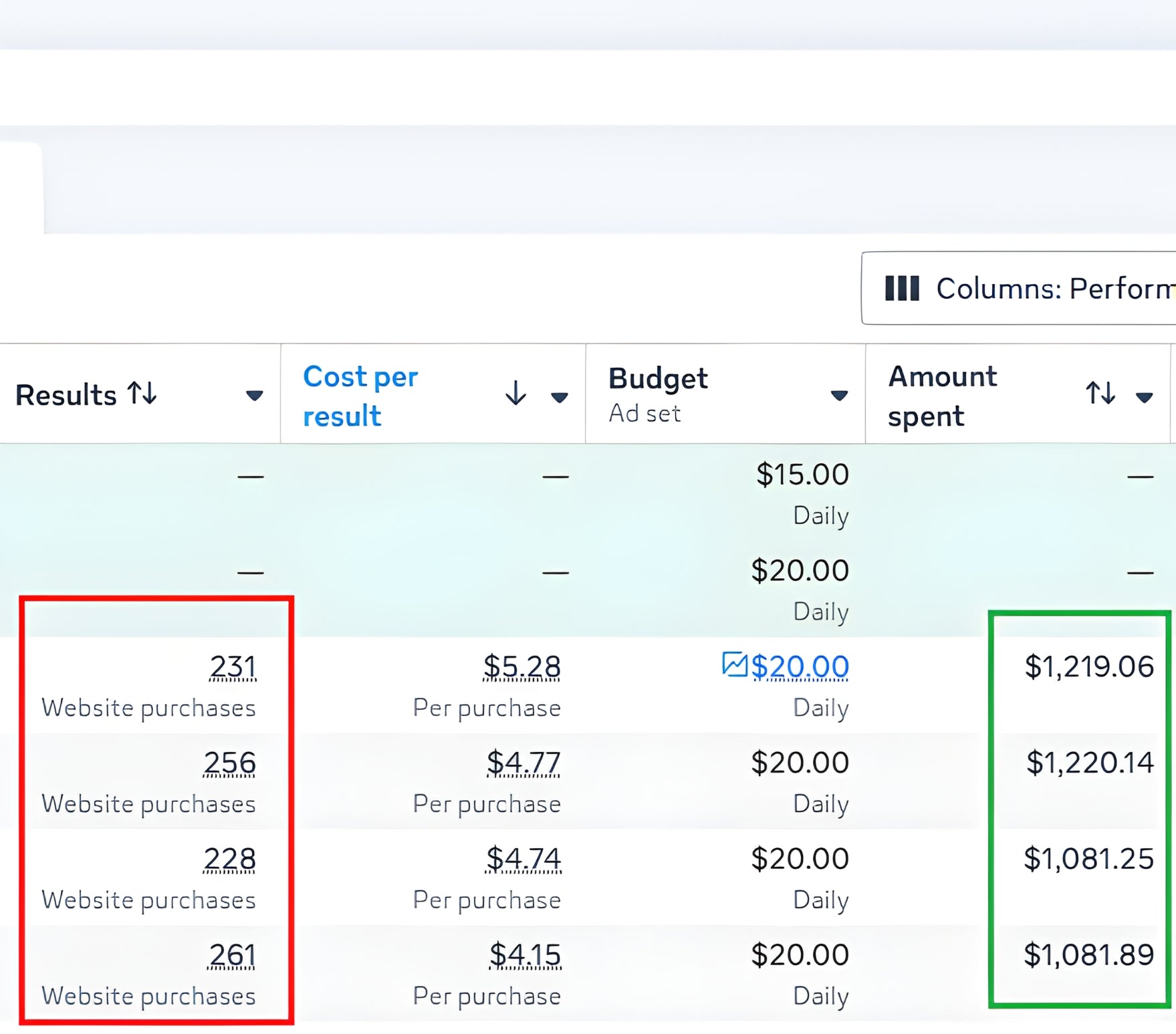This screenshot has height=1034, width=1176.
Task: Edit the blue underlined $20.00 daily budget
Action: 800,666
